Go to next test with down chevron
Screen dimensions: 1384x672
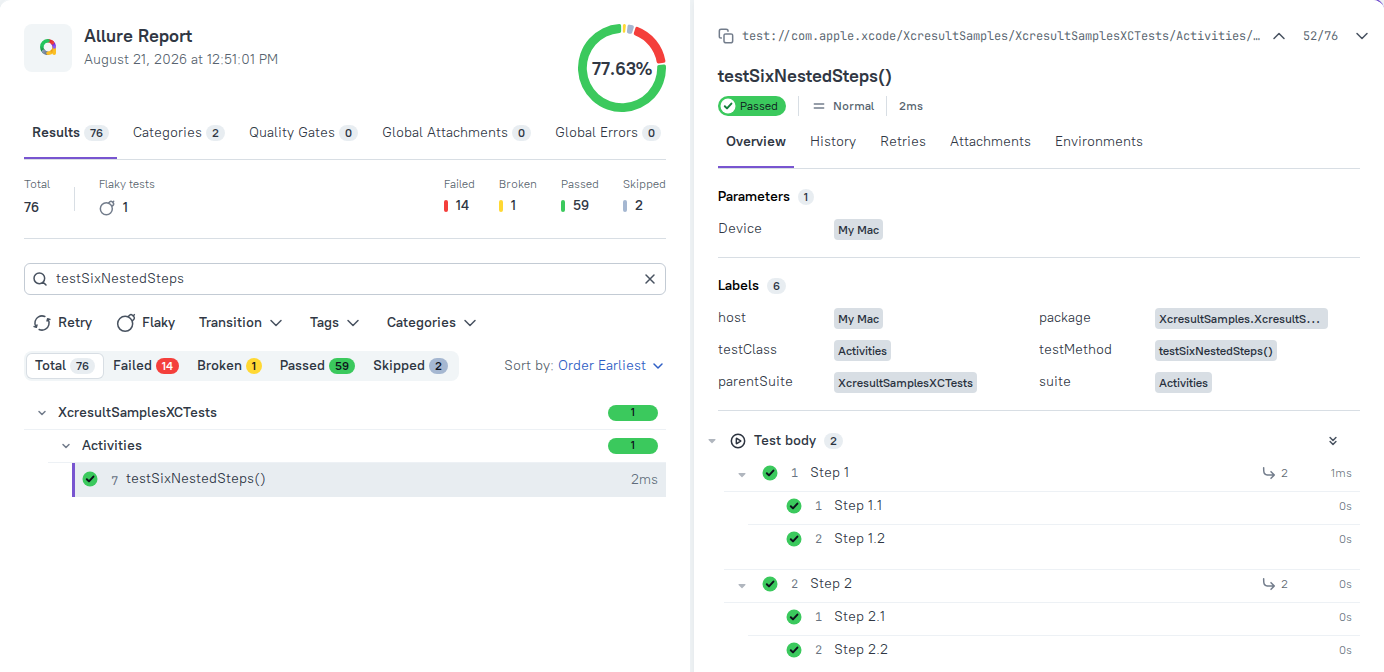point(1361,36)
